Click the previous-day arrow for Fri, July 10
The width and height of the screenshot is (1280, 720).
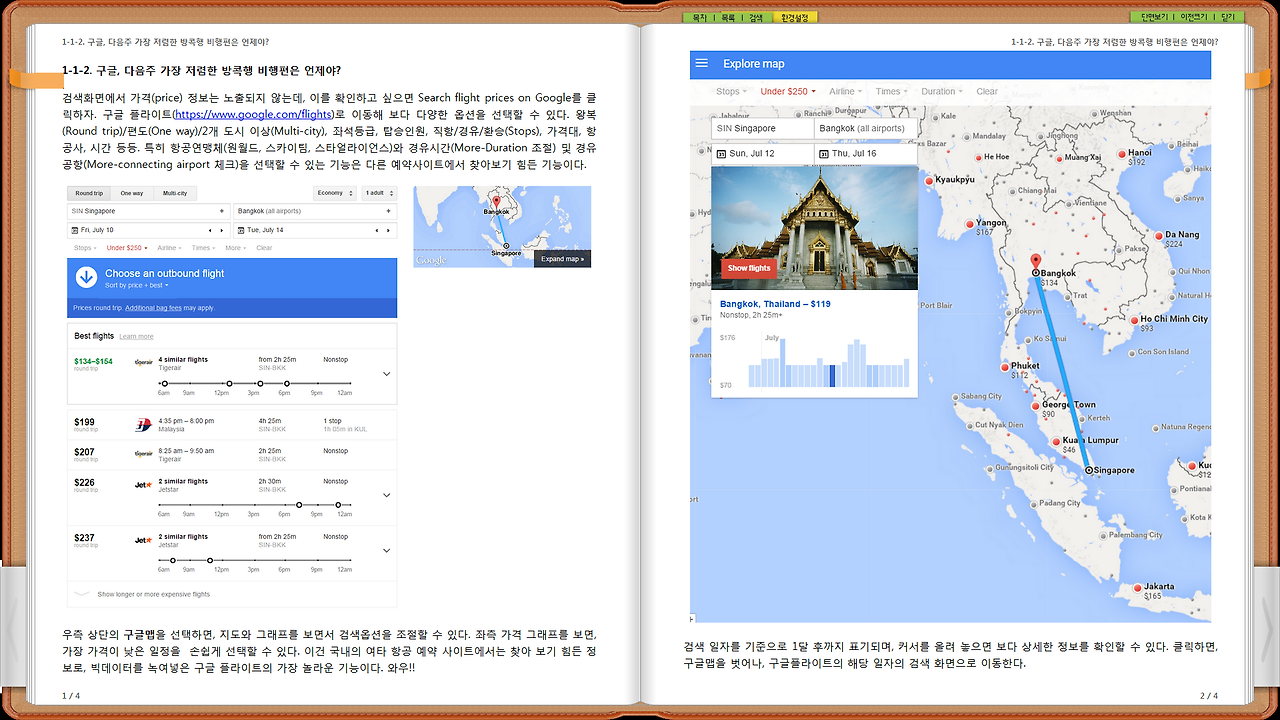tap(210, 230)
